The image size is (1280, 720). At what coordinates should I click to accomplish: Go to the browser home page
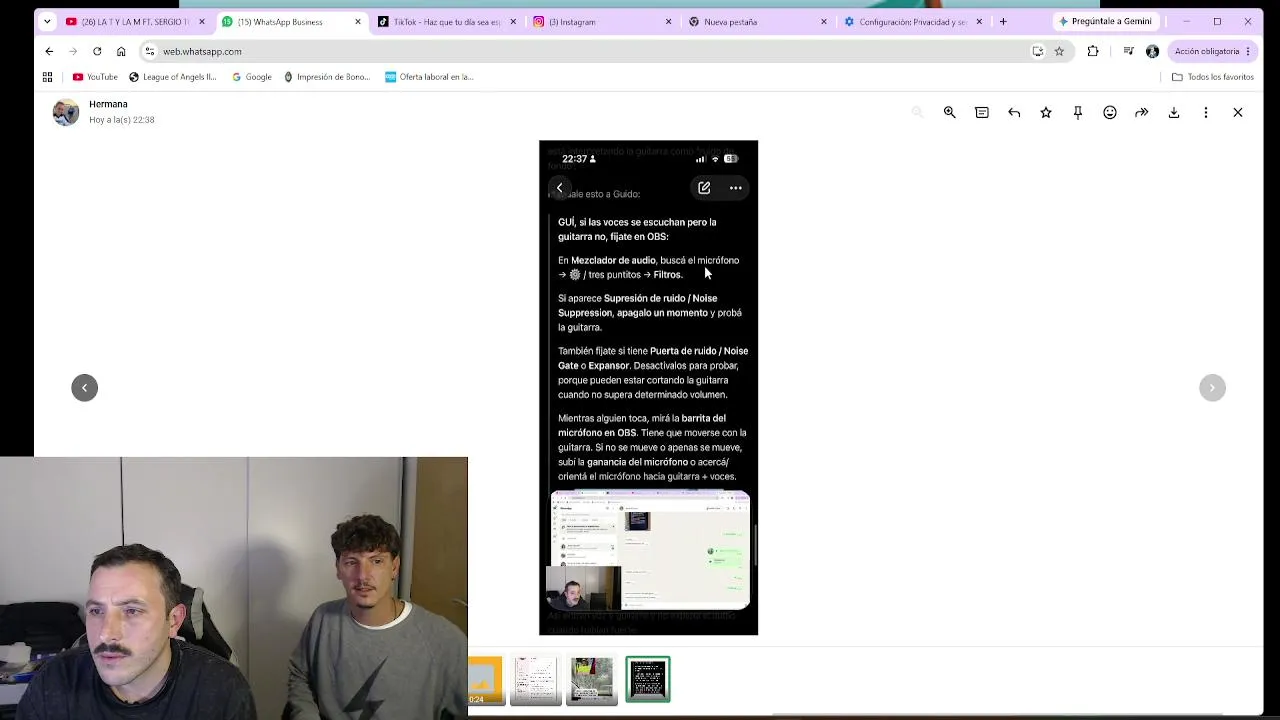click(121, 51)
